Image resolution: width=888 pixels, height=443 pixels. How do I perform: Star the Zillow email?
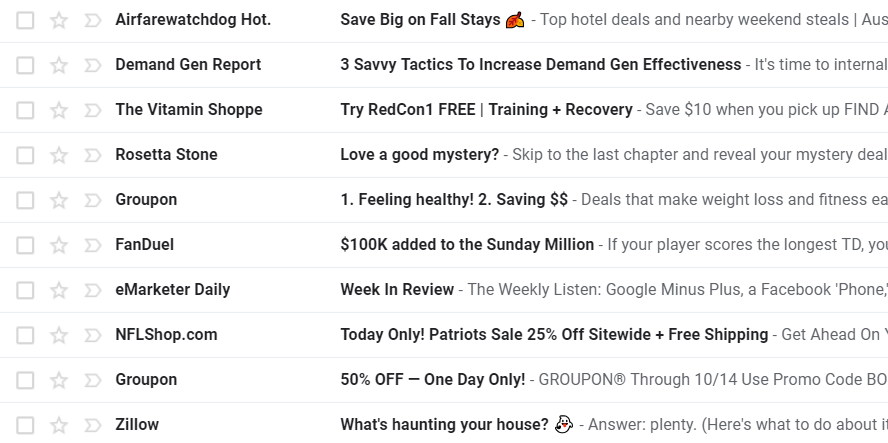59,425
